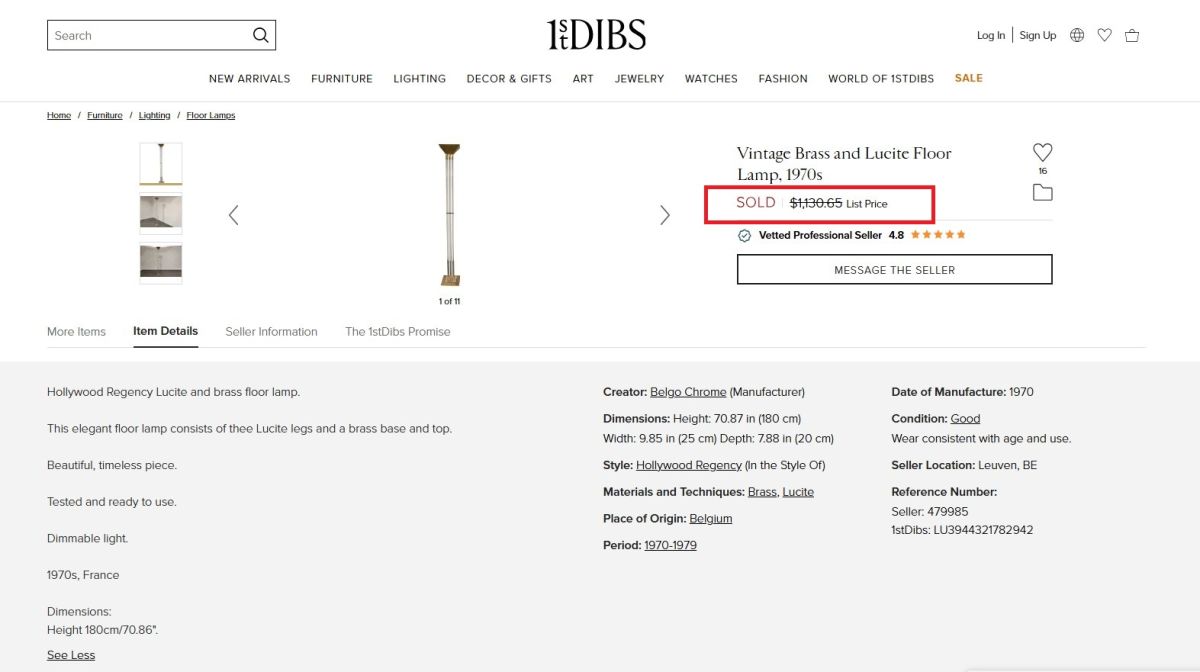The width and height of the screenshot is (1200, 672).
Task: Click the Floor Lamps breadcrumb link
Action: coord(210,116)
